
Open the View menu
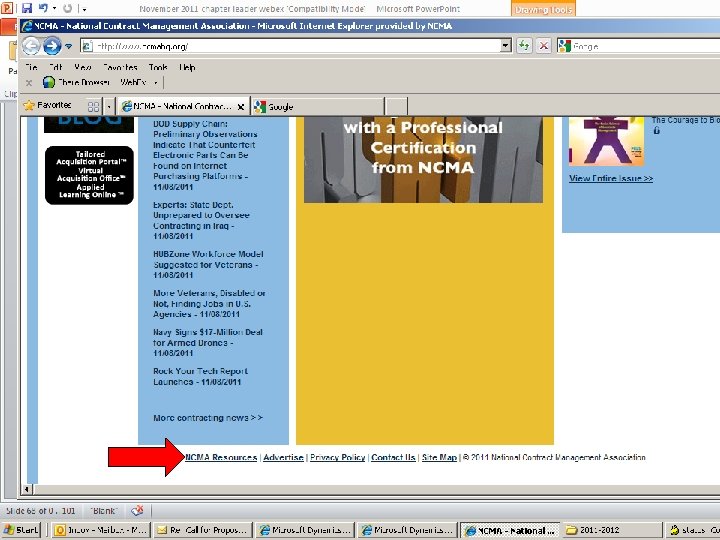point(83,67)
